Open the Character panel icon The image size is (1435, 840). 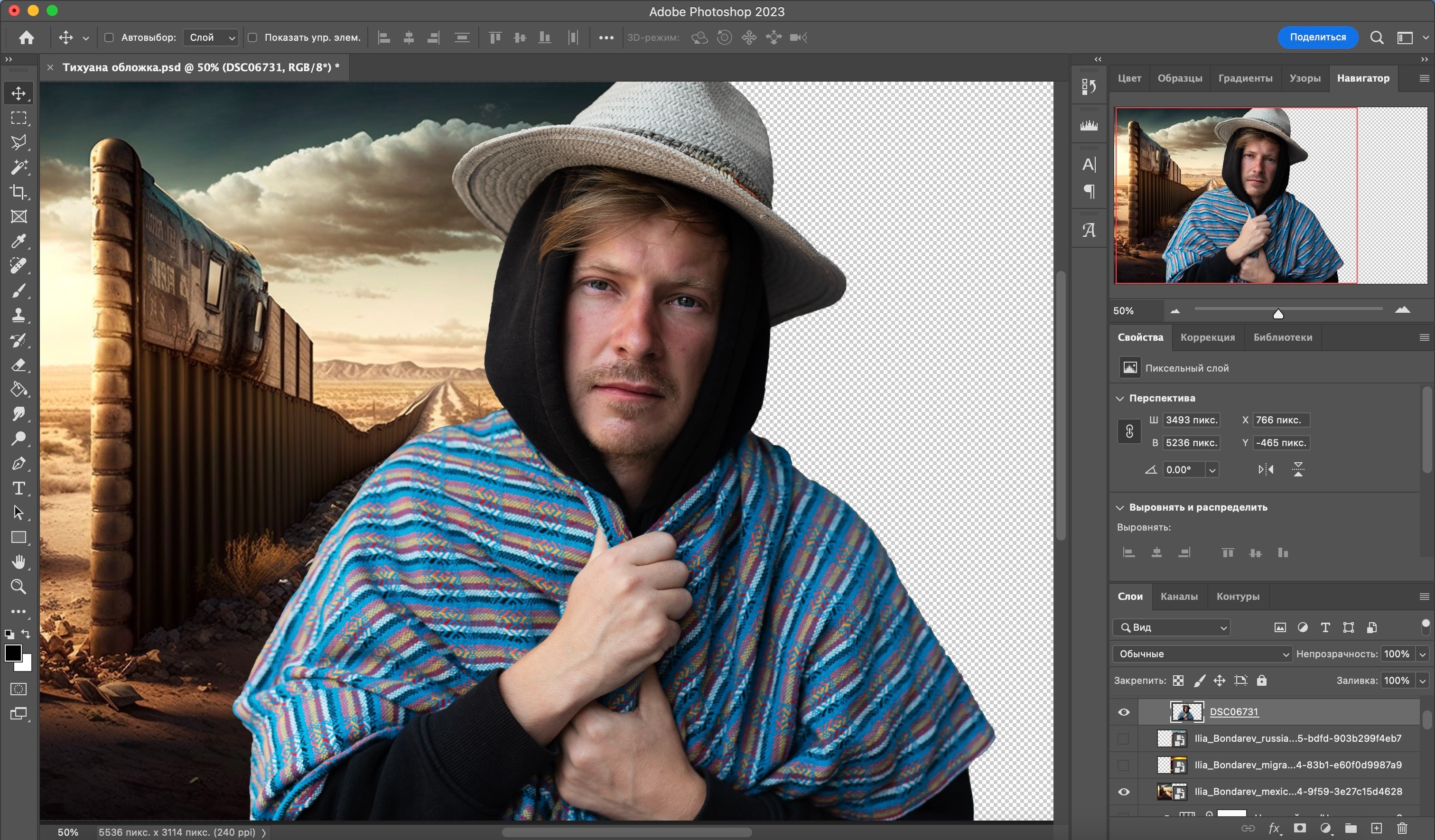point(1089,165)
